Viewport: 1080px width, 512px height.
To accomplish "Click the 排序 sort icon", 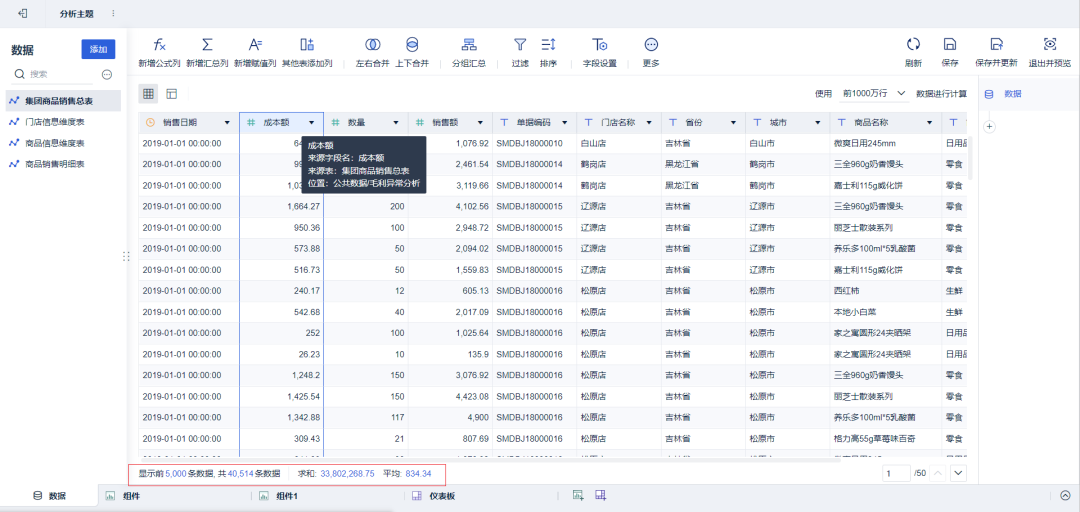I will (x=548, y=45).
